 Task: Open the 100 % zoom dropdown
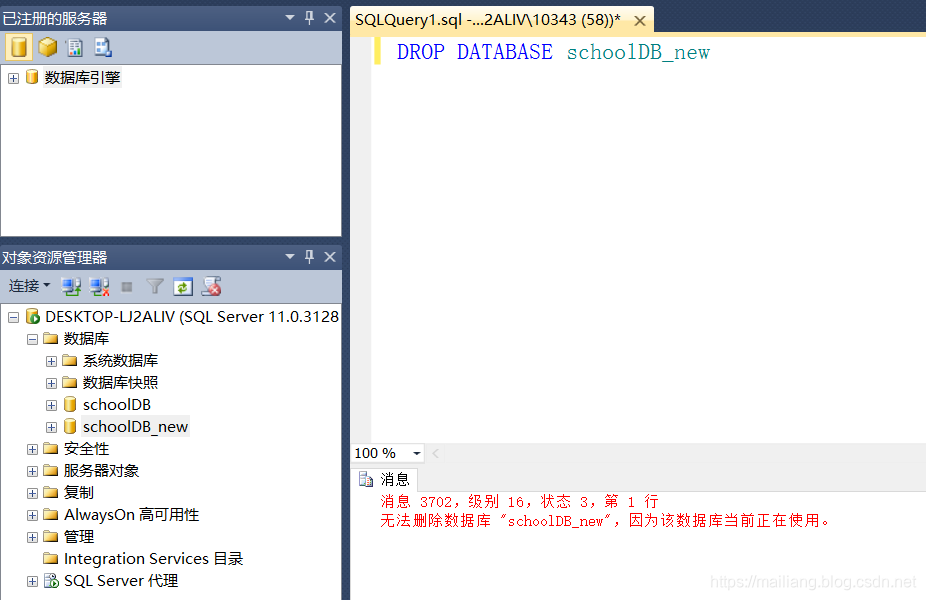point(417,453)
